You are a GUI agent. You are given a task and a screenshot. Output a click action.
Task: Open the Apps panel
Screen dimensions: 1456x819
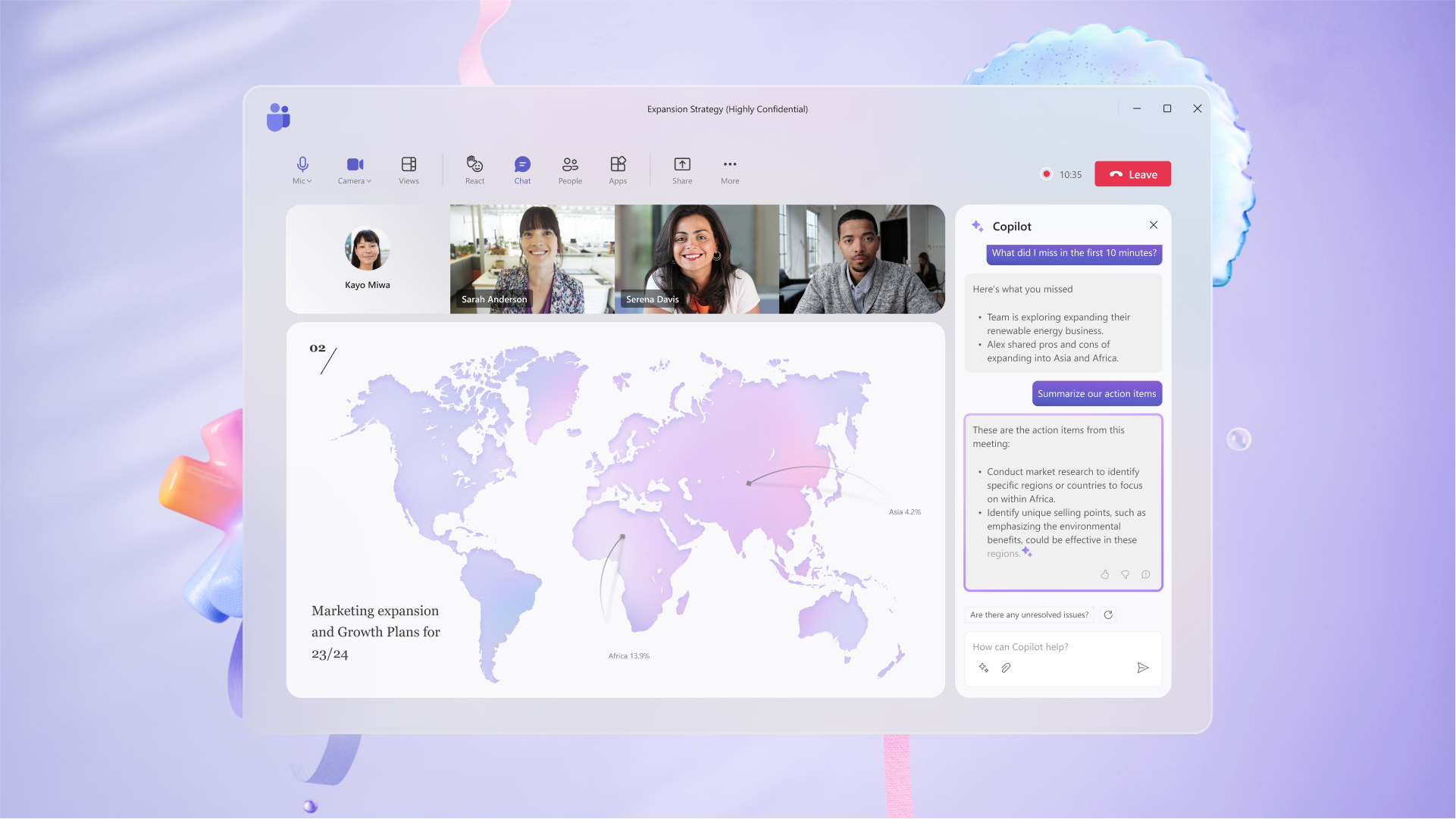pyautogui.click(x=617, y=170)
